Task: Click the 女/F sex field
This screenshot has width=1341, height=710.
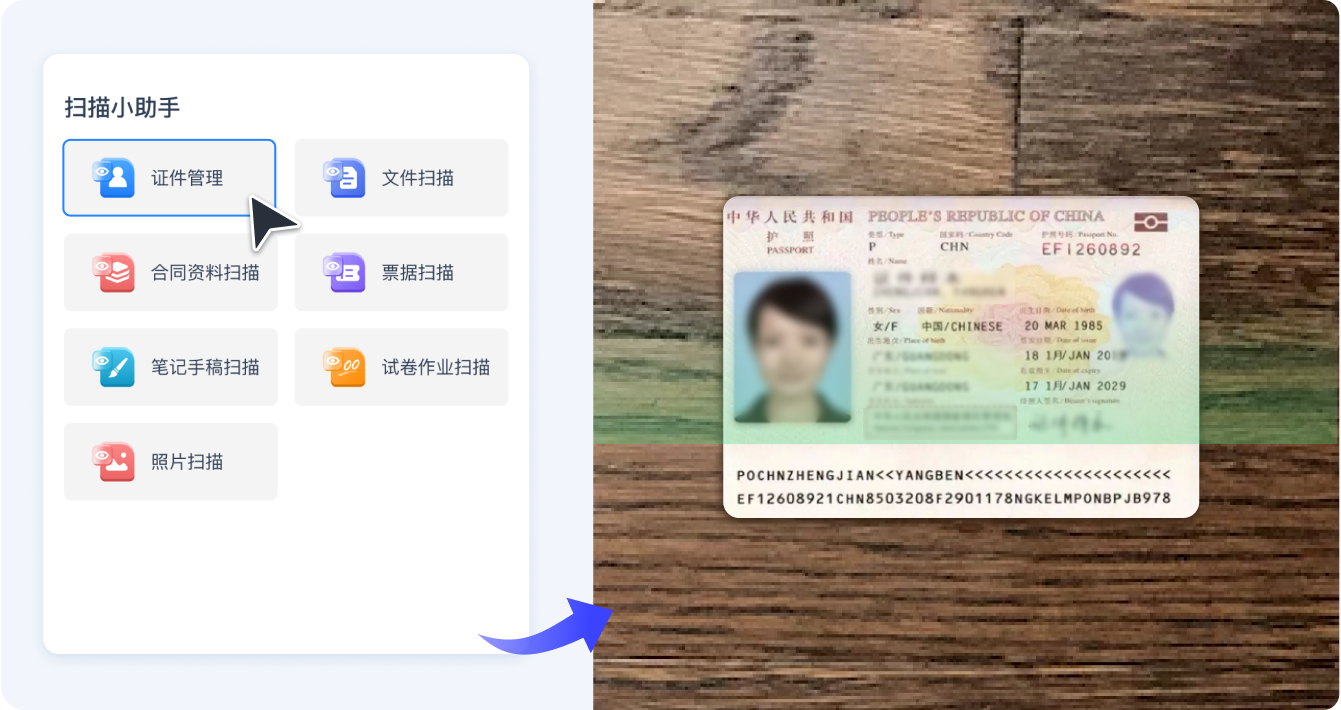Action: coord(886,326)
